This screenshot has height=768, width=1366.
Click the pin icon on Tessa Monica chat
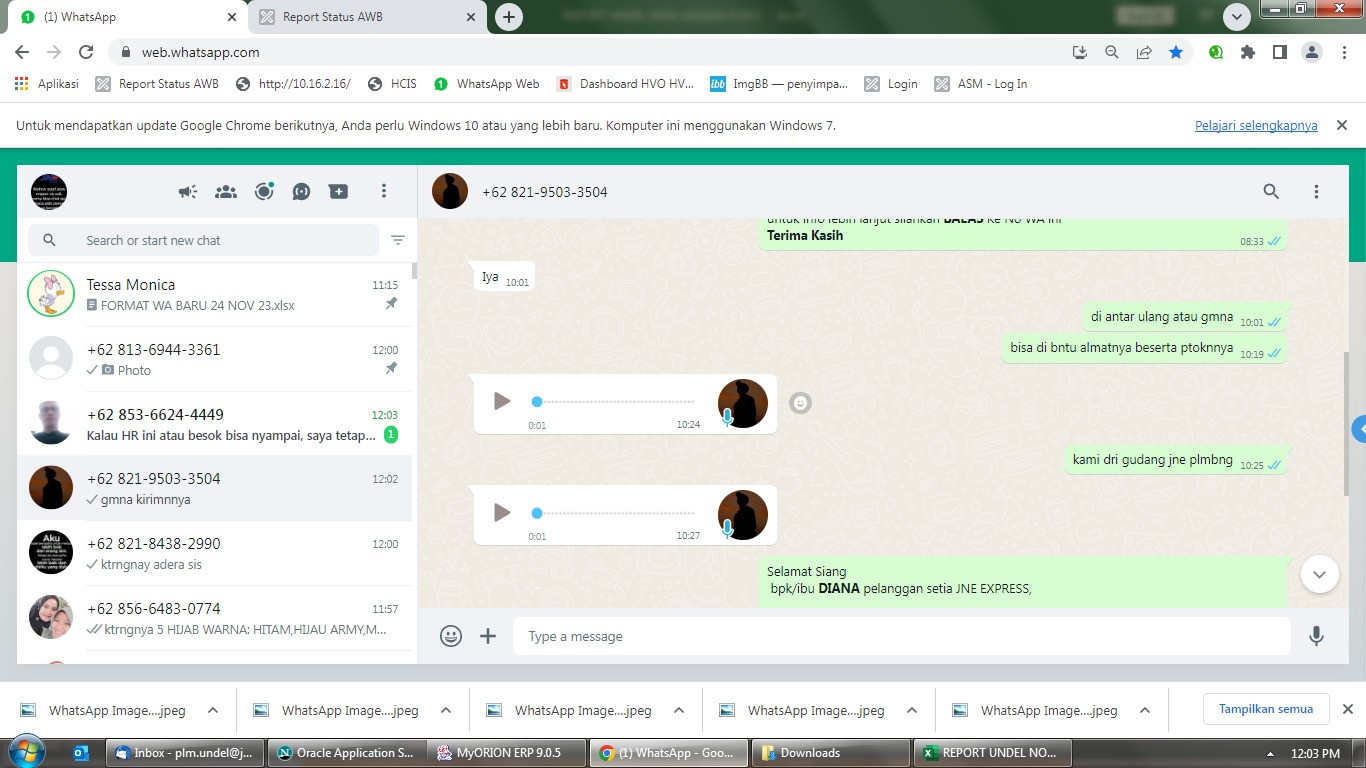pyautogui.click(x=392, y=304)
